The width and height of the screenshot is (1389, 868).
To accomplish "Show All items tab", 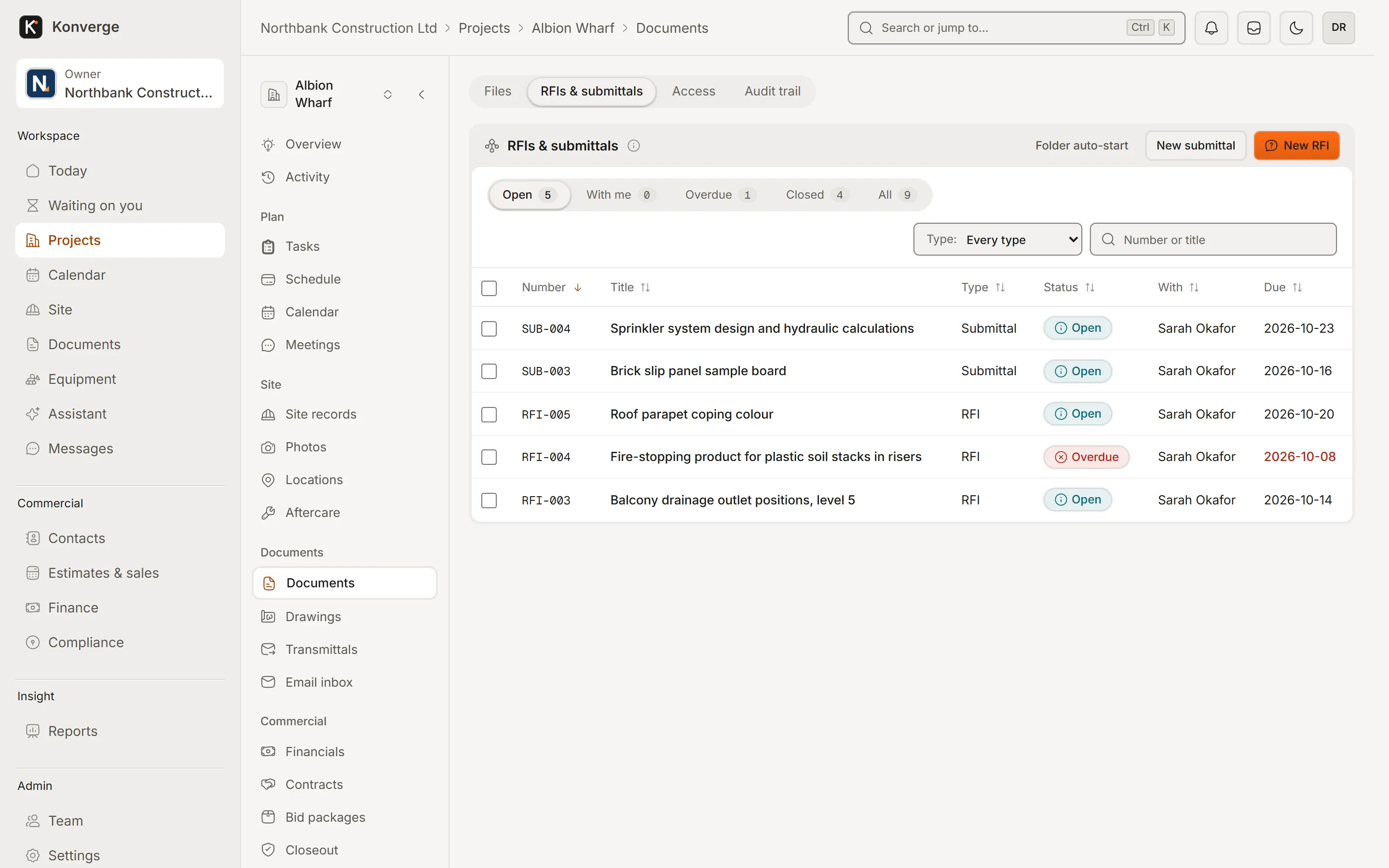I will (896, 195).
